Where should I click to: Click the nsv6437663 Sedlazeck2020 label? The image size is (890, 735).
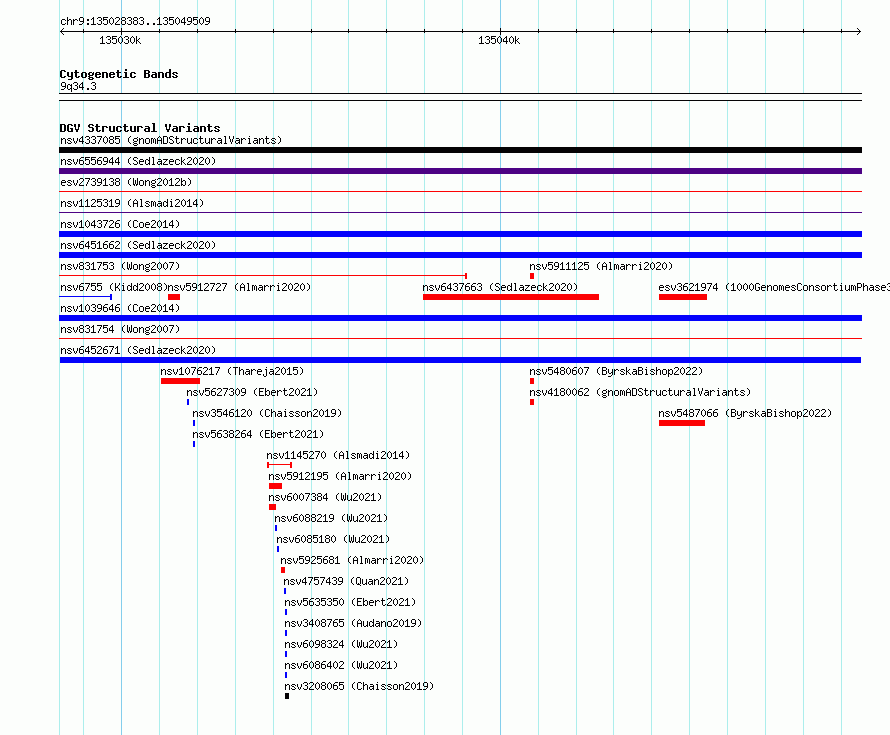pyautogui.click(x=500, y=287)
